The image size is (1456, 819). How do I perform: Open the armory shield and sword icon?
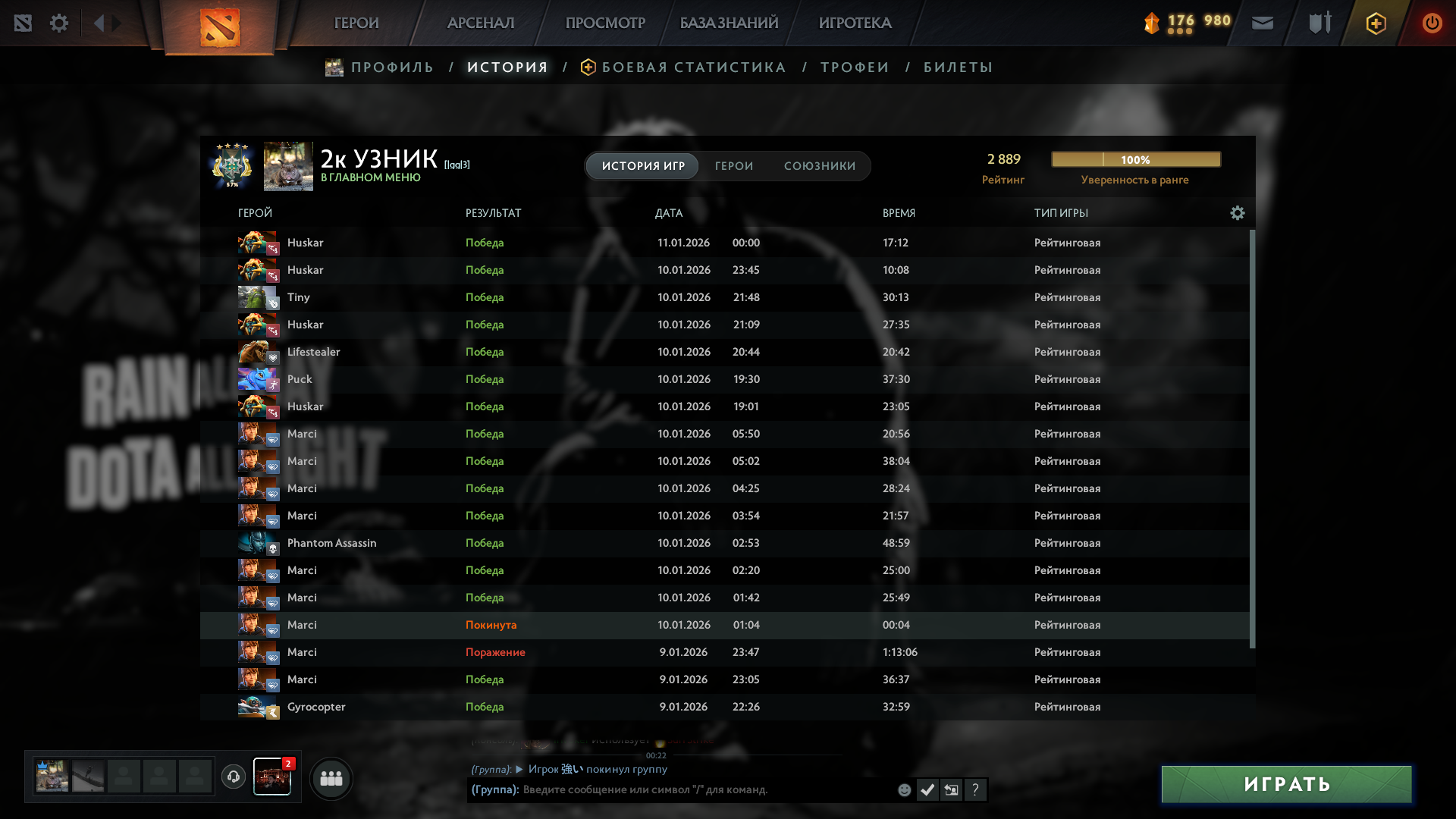pos(1319,23)
